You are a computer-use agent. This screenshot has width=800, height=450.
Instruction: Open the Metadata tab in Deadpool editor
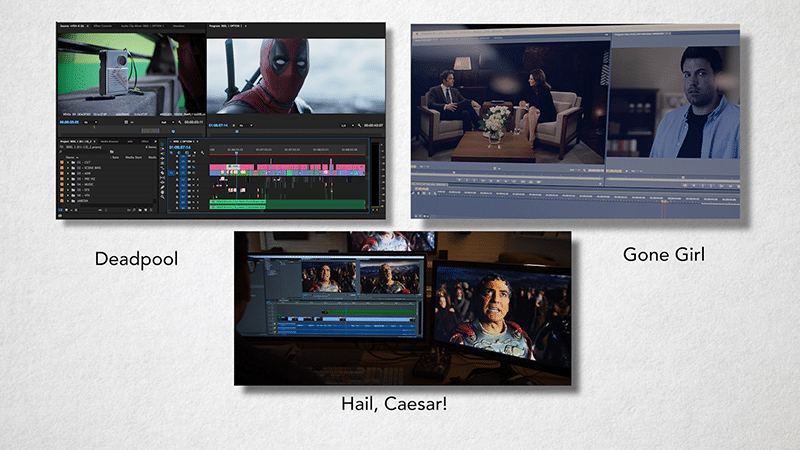click(x=179, y=26)
